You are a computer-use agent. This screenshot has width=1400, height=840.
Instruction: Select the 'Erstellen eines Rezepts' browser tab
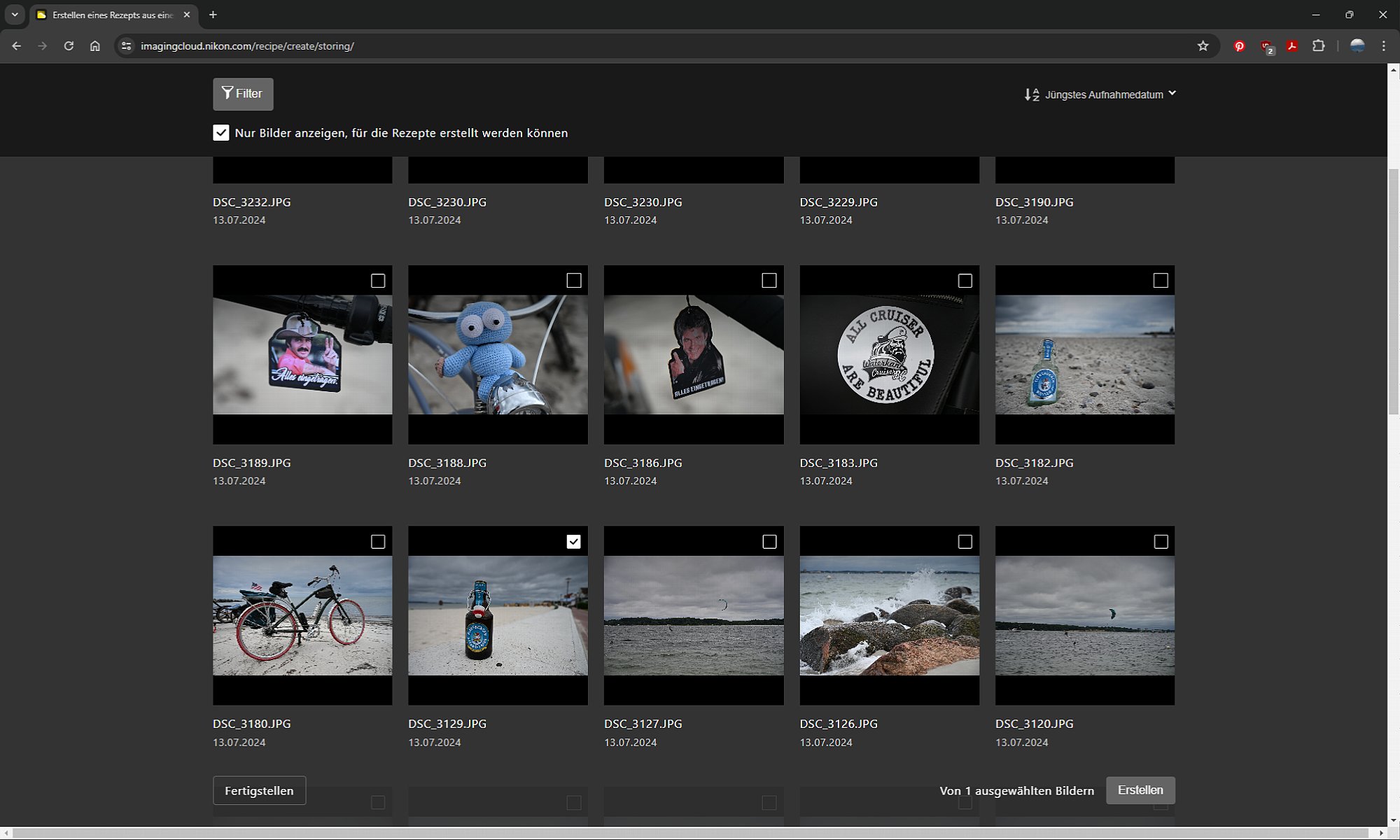[x=112, y=15]
